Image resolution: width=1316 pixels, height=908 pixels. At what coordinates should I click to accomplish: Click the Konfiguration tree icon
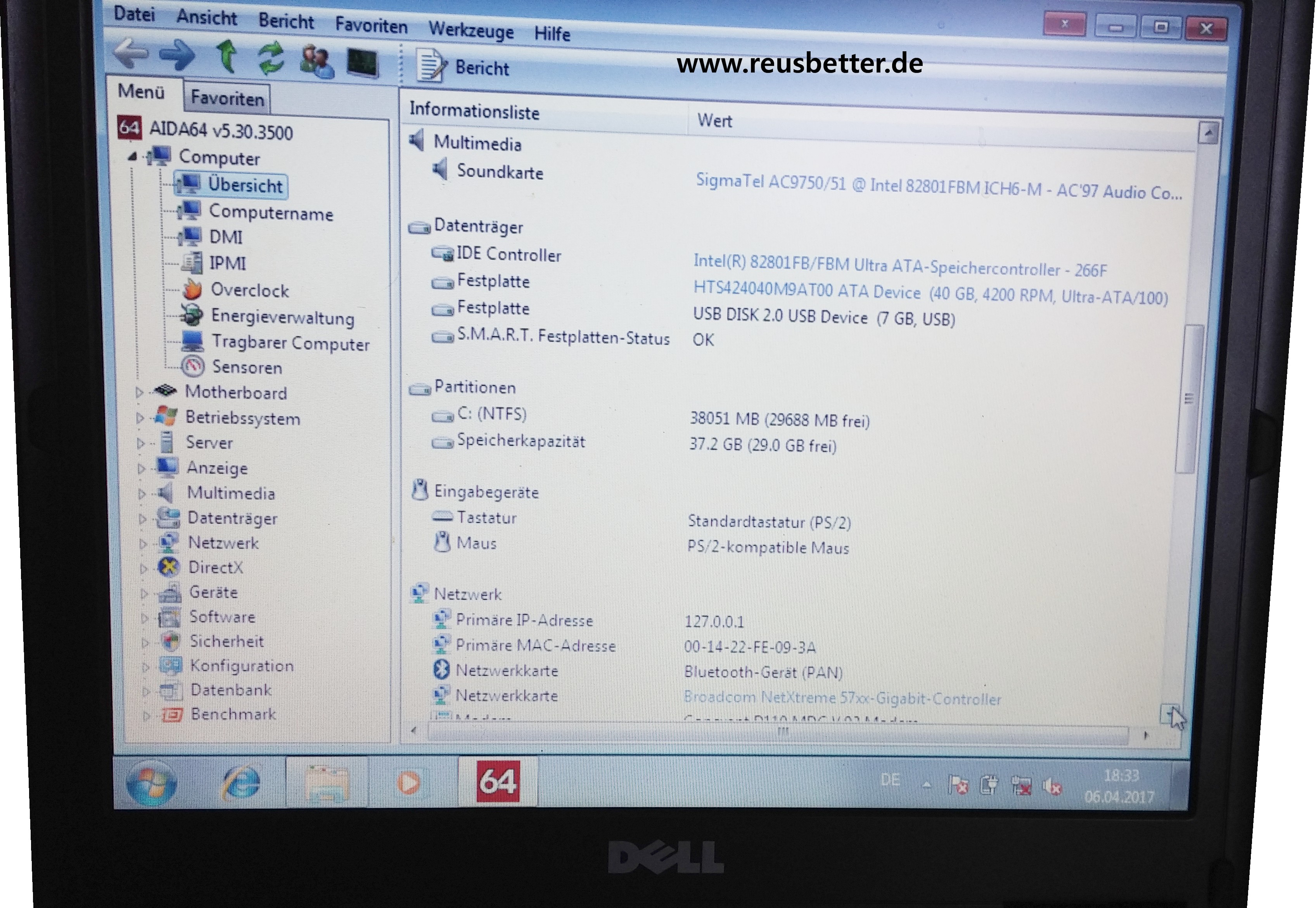[171, 665]
